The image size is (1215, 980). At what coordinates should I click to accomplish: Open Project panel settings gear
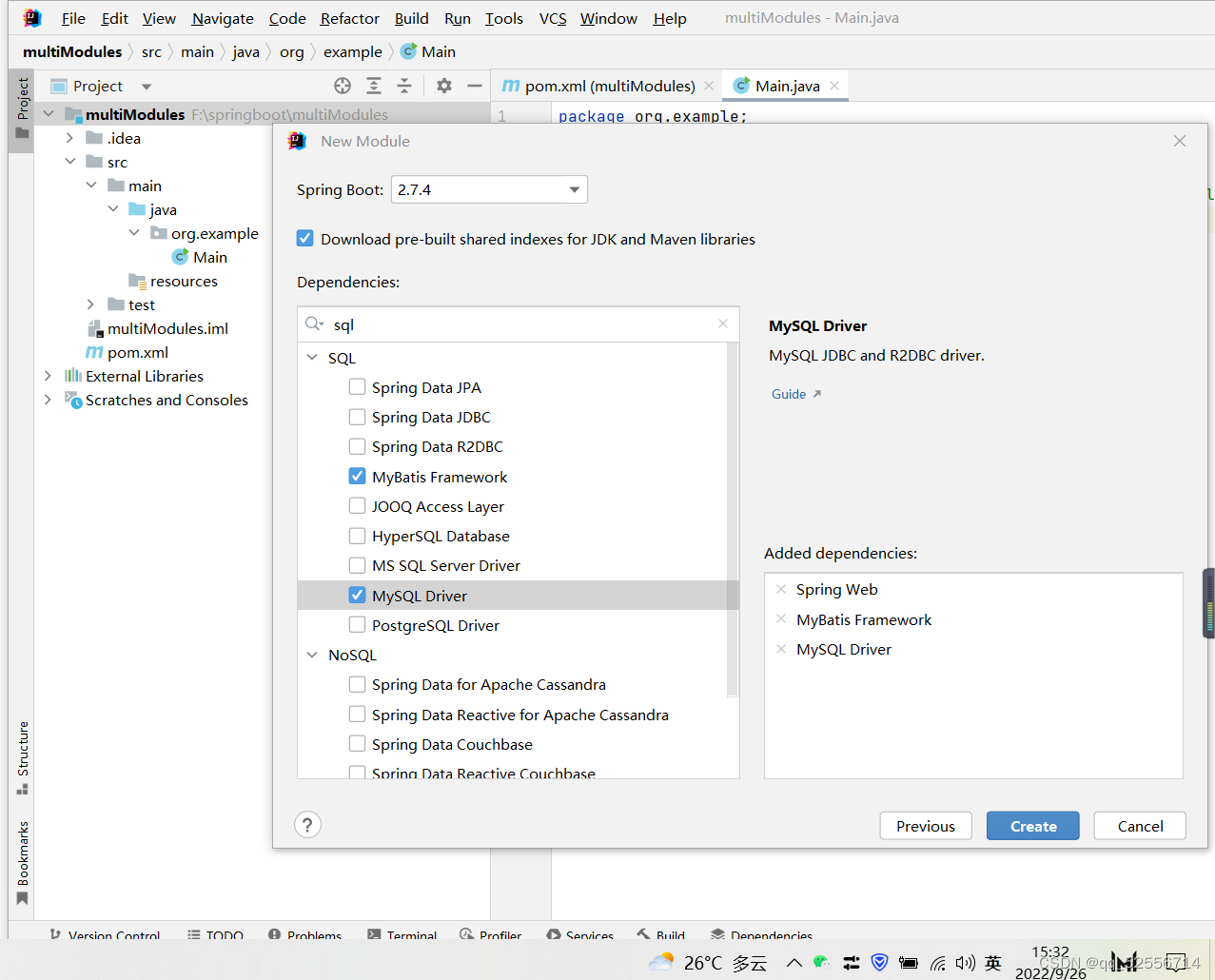coord(444,86)
